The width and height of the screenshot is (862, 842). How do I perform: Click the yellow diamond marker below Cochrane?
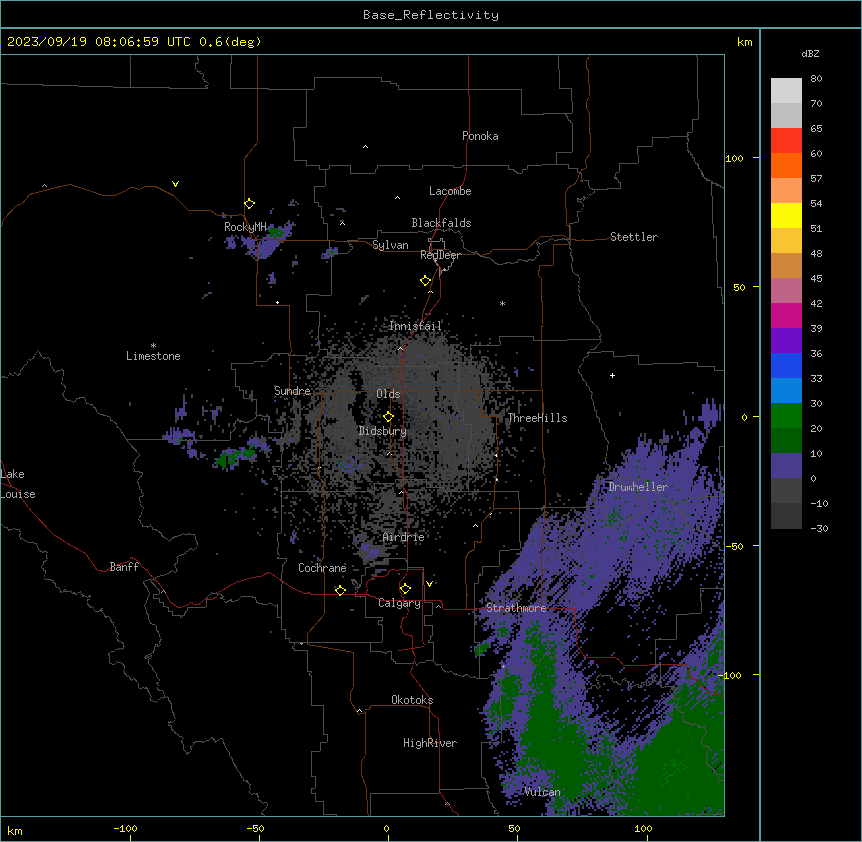(x=340, y=590)
